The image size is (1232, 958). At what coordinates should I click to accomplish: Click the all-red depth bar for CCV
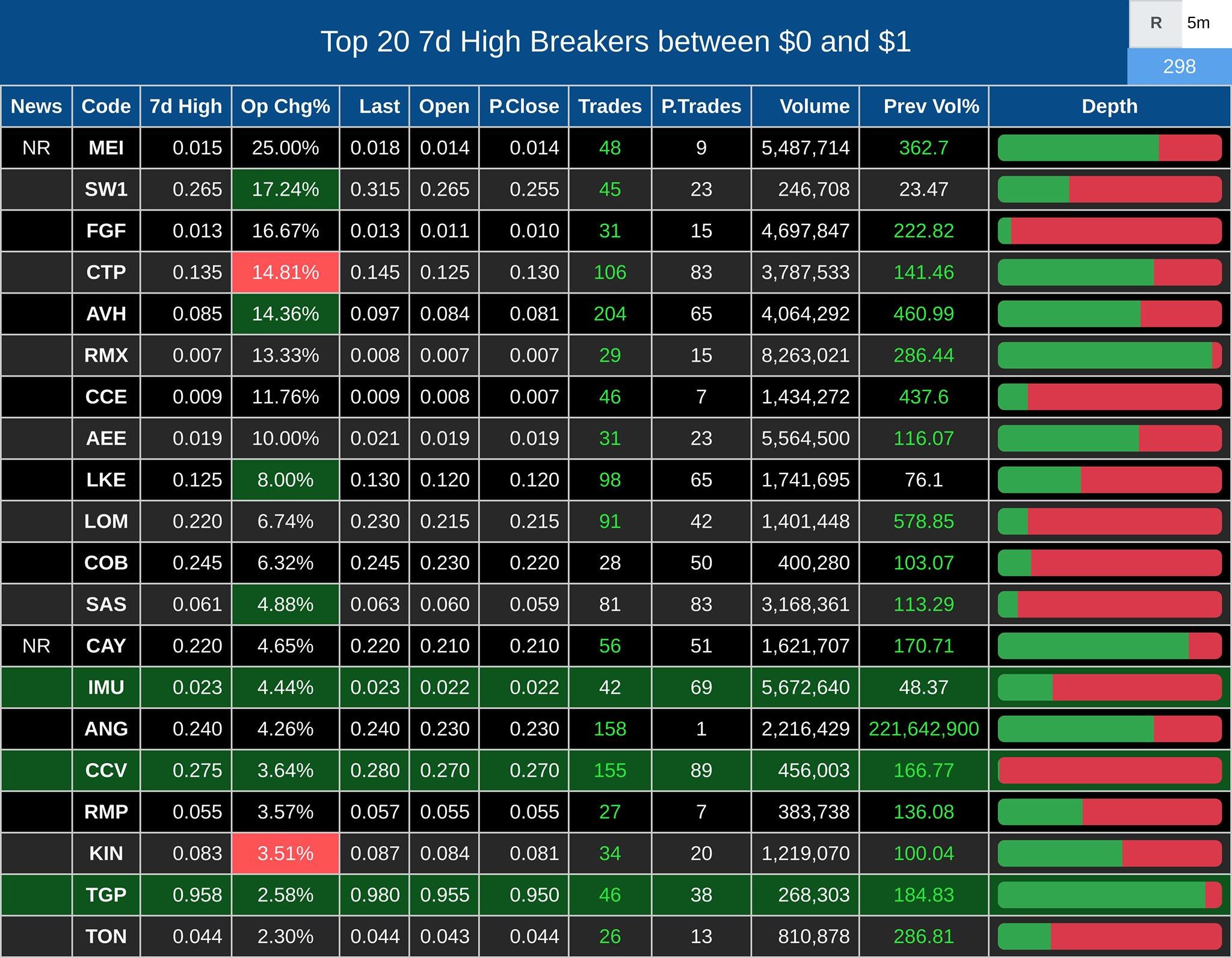1109,771
